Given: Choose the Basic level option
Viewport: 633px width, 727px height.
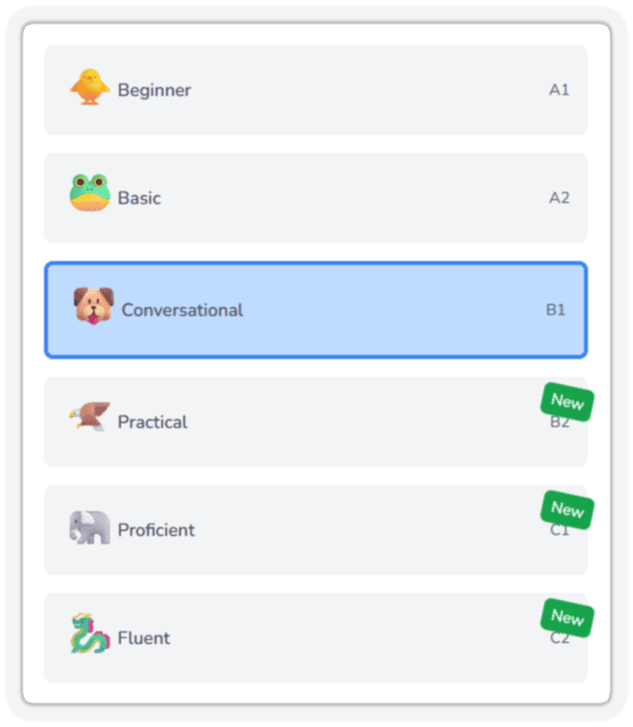Looking at the screenshot, I should (316, 198).
